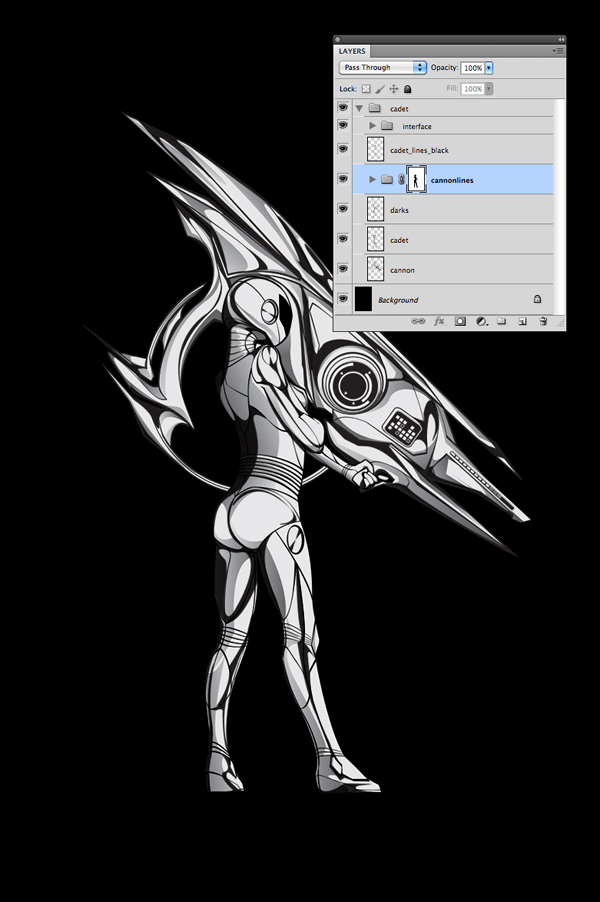Screen dimensions: 600x902
Task: Toggle eye icon for cadet layer
Action: (343, 239)
